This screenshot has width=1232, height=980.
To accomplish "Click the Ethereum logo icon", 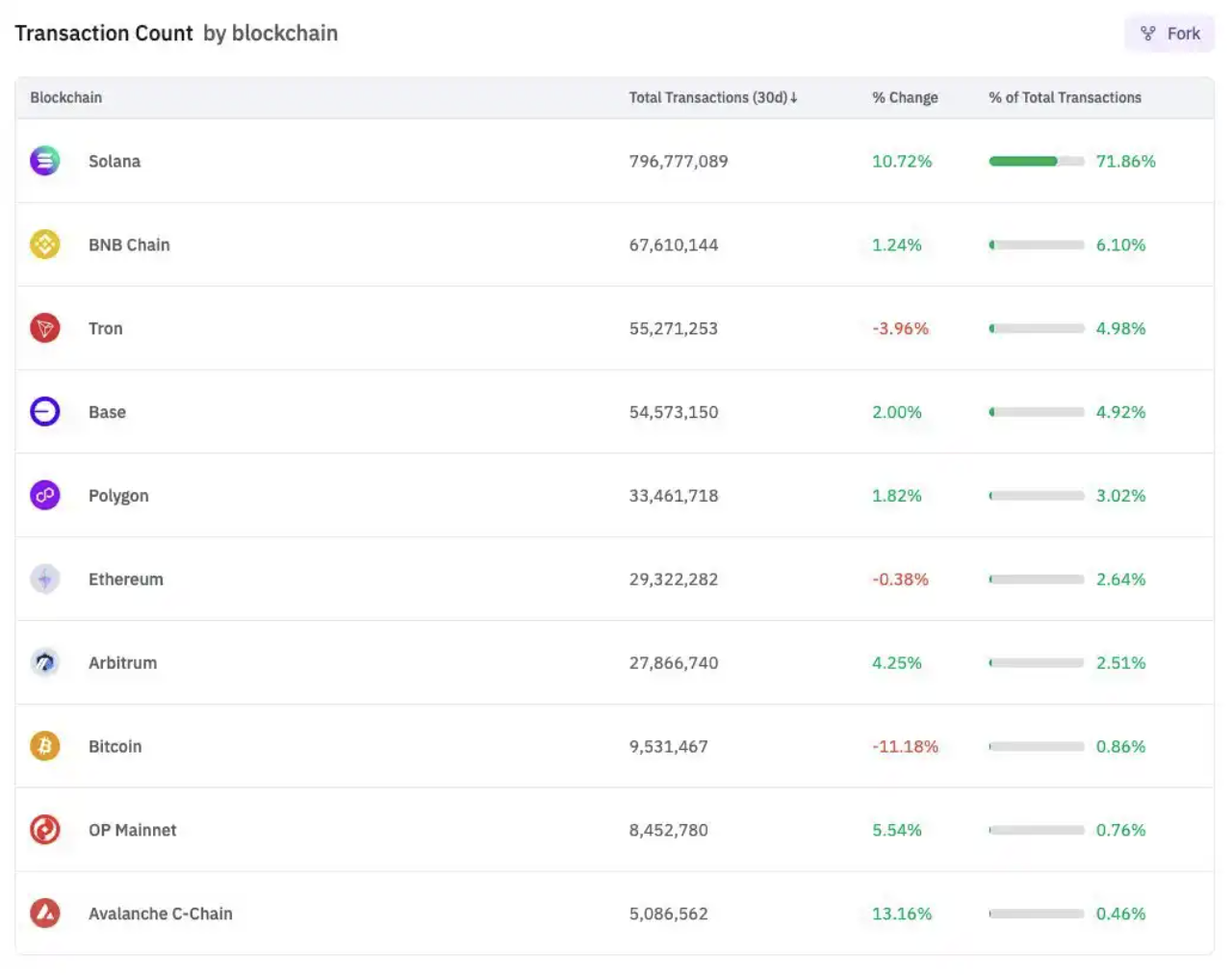I will pyautogui.click(x=45, y=580).
